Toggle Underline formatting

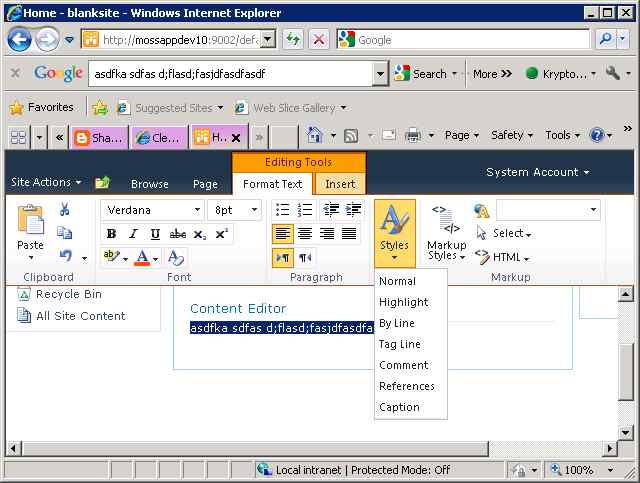pyautogui.click(x=155, y=234)
